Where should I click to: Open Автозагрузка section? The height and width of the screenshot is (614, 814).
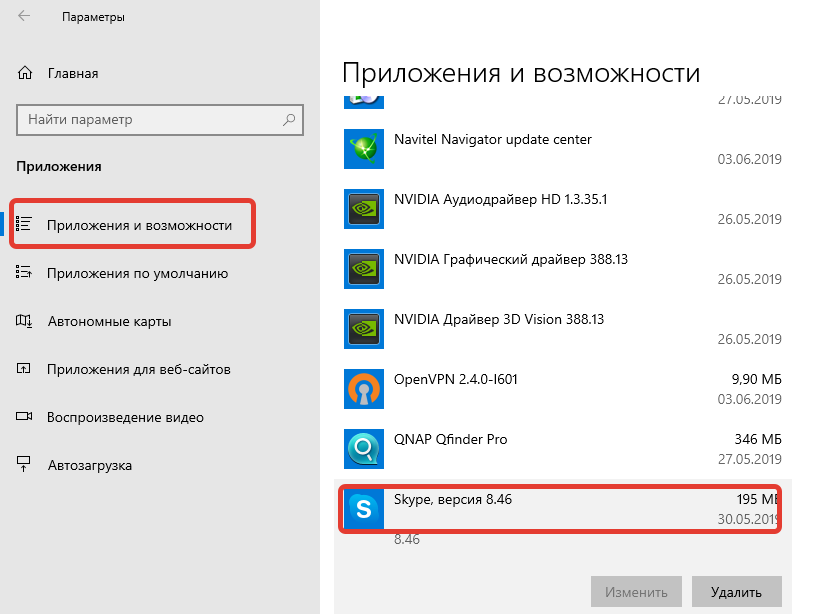click(x=90, y=466)
